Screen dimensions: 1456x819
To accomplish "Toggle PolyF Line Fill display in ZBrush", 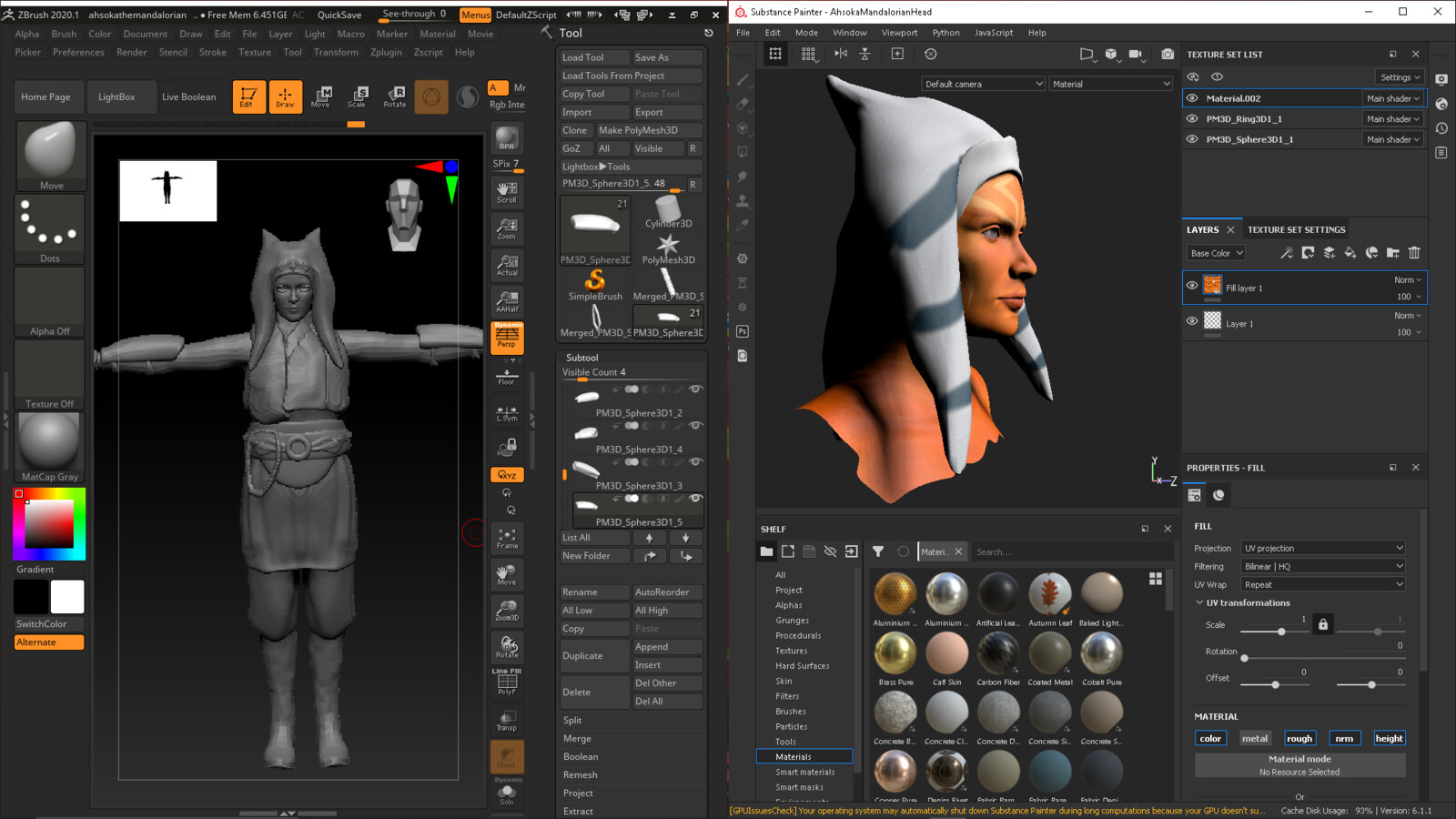I will click(x=507, y=682).
